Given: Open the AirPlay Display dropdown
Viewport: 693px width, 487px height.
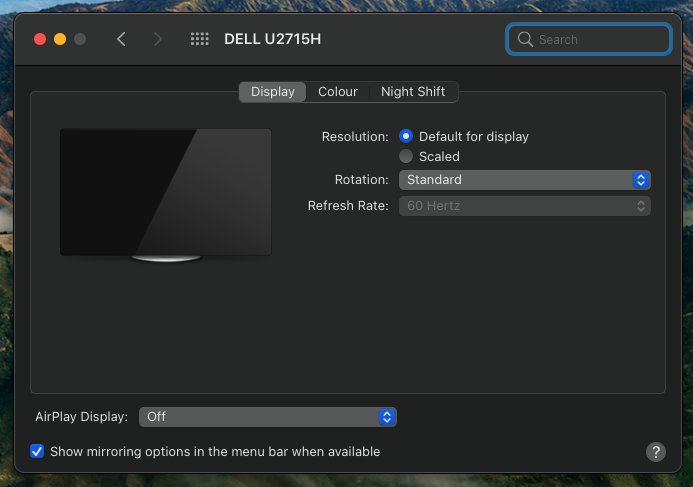Looking at the screenshot, I should point(267,417).
